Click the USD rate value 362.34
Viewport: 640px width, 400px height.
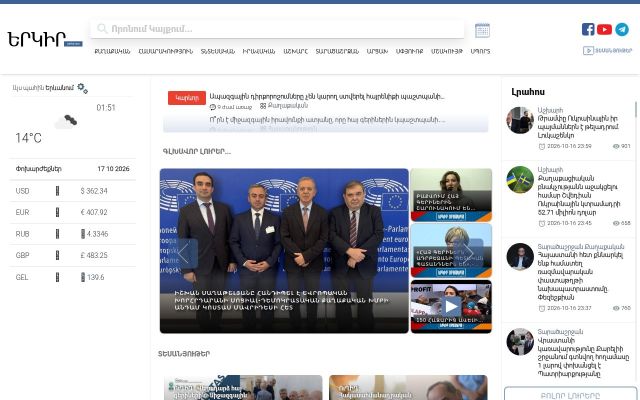tap(94, 191)
